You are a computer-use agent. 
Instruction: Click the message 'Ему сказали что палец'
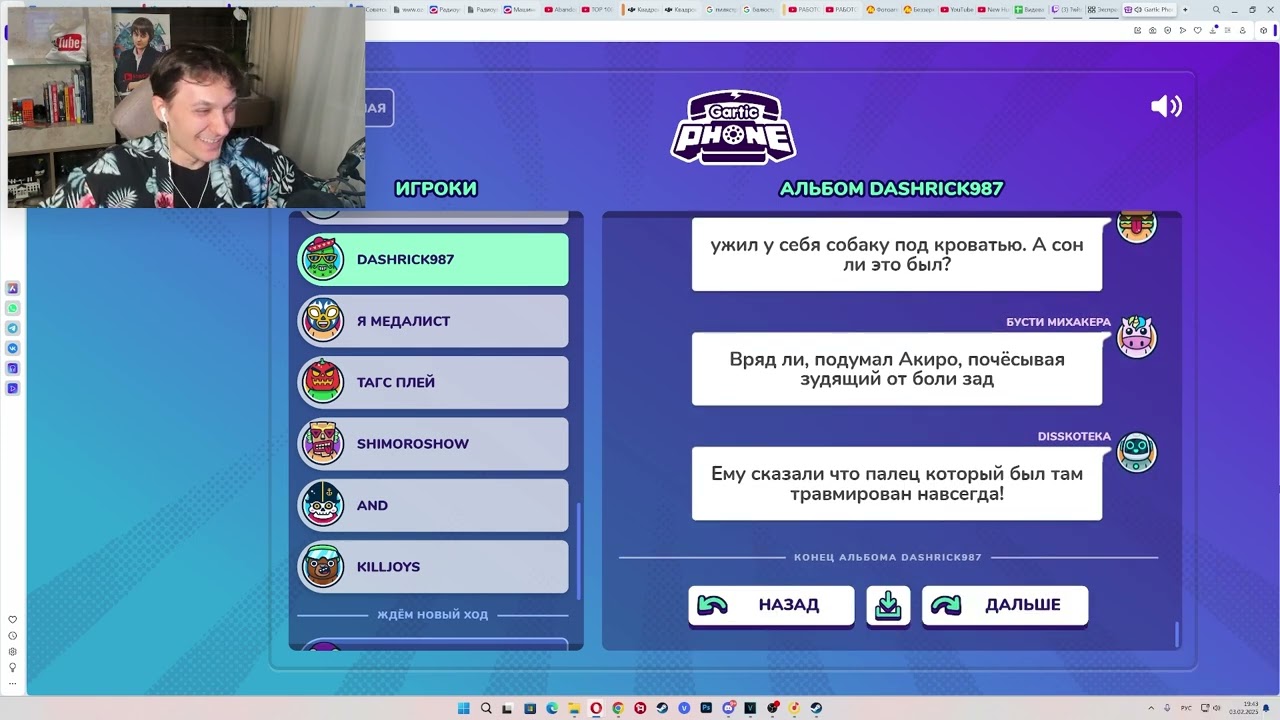[x=897, y=484]
